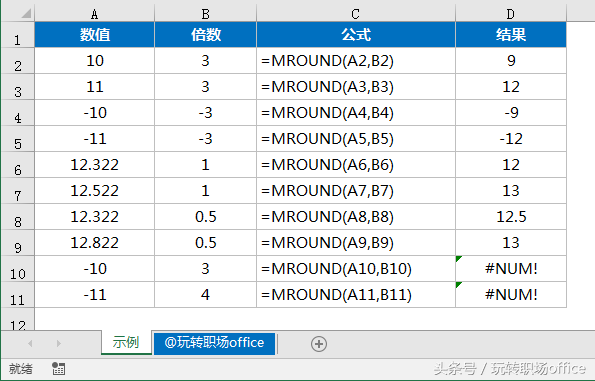Click formula =MROUND(A9,B9) cell
This screenshot has height=381, width=595.
coord(356,242)
